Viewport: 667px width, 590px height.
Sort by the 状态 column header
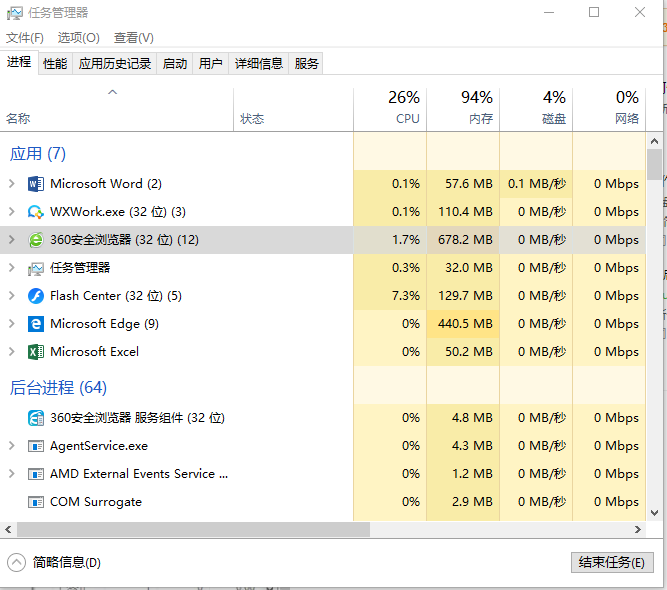(x=293, y=110)
